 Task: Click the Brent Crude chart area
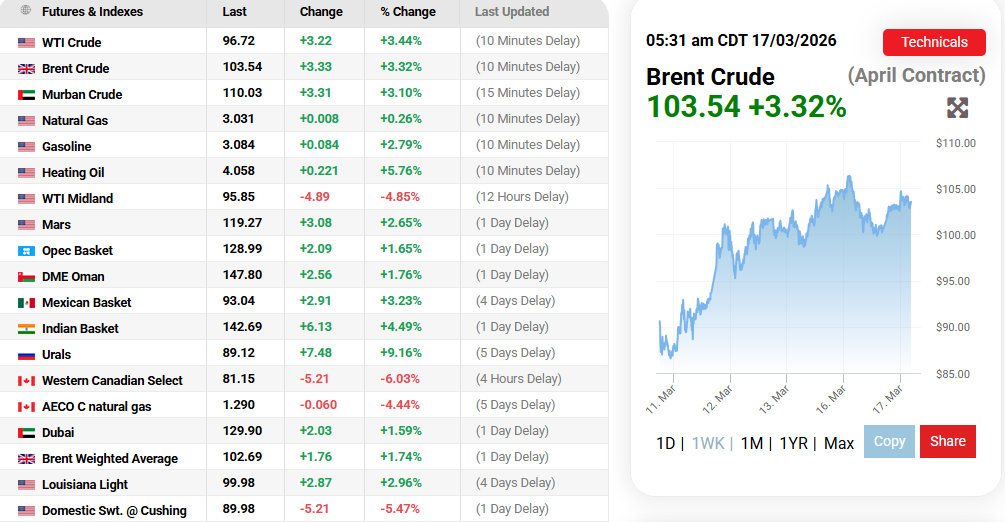point(788,257)
